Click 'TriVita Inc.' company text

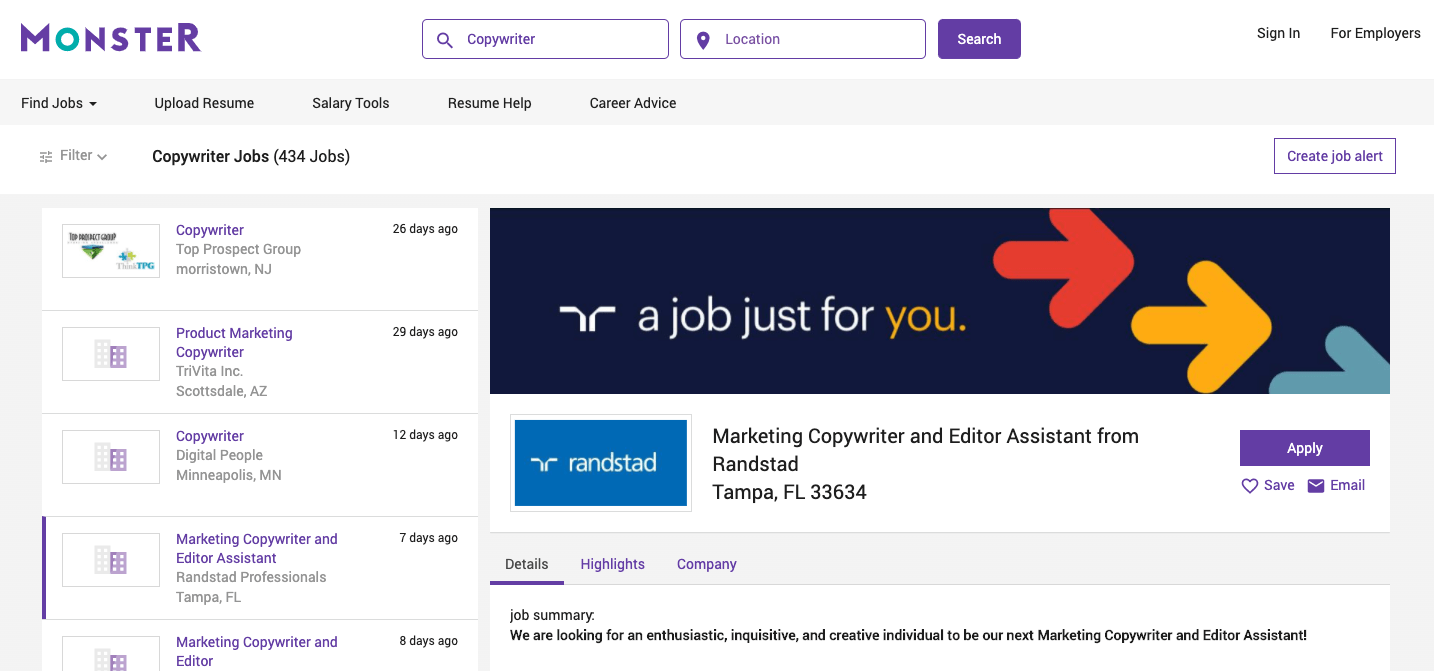210,371
